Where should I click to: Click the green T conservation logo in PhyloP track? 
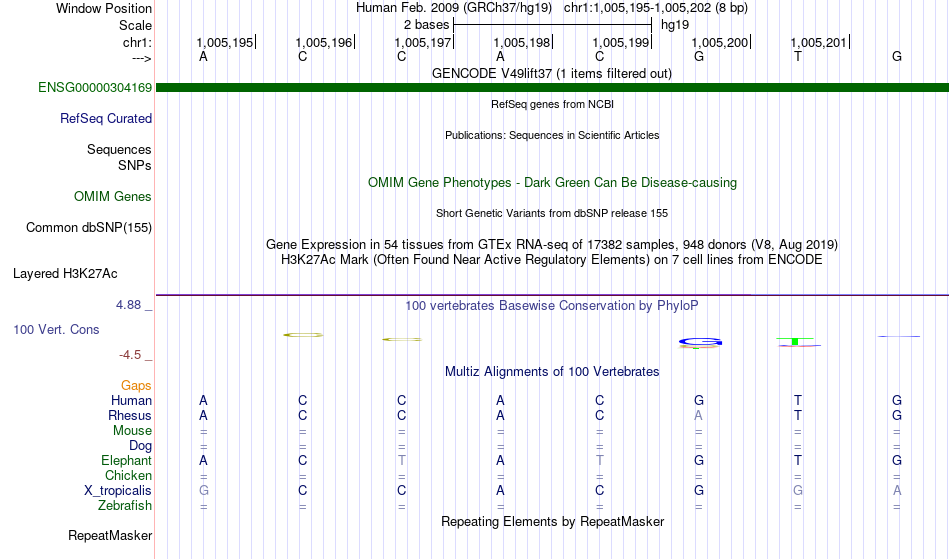pyautogui.click(x=795, y=342)
